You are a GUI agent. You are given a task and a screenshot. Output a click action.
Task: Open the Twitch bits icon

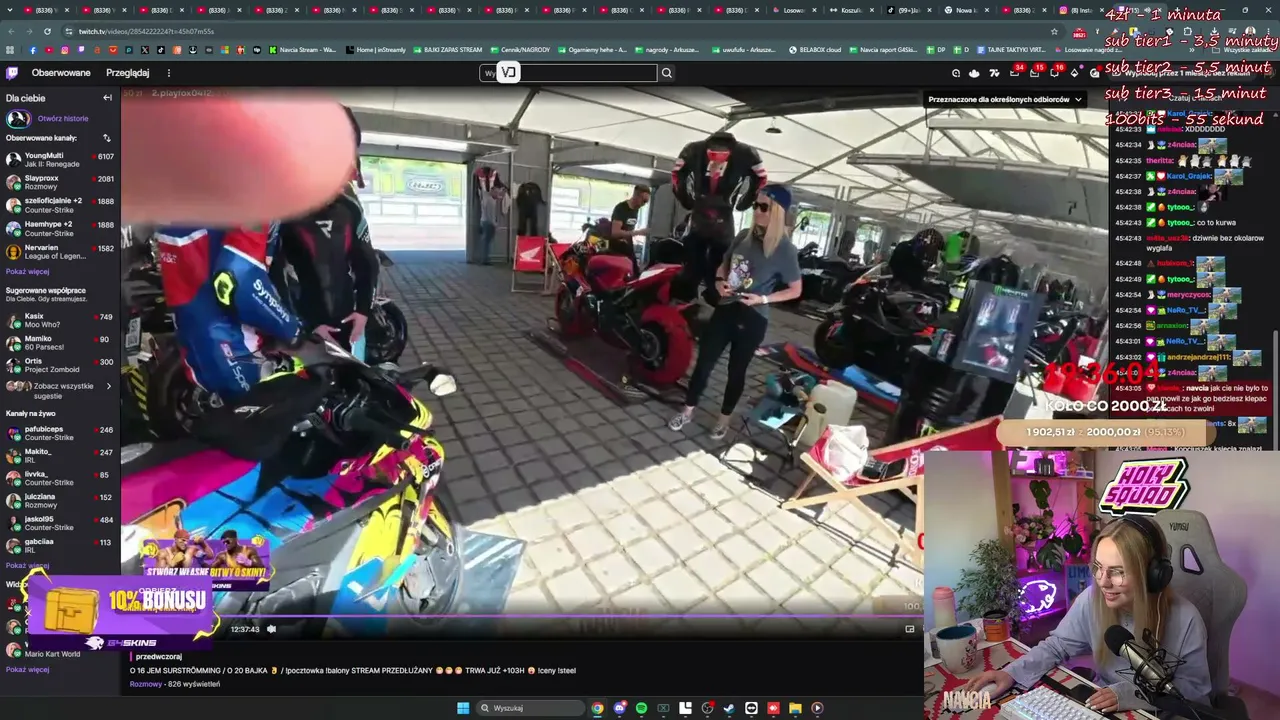point(1075,73)
